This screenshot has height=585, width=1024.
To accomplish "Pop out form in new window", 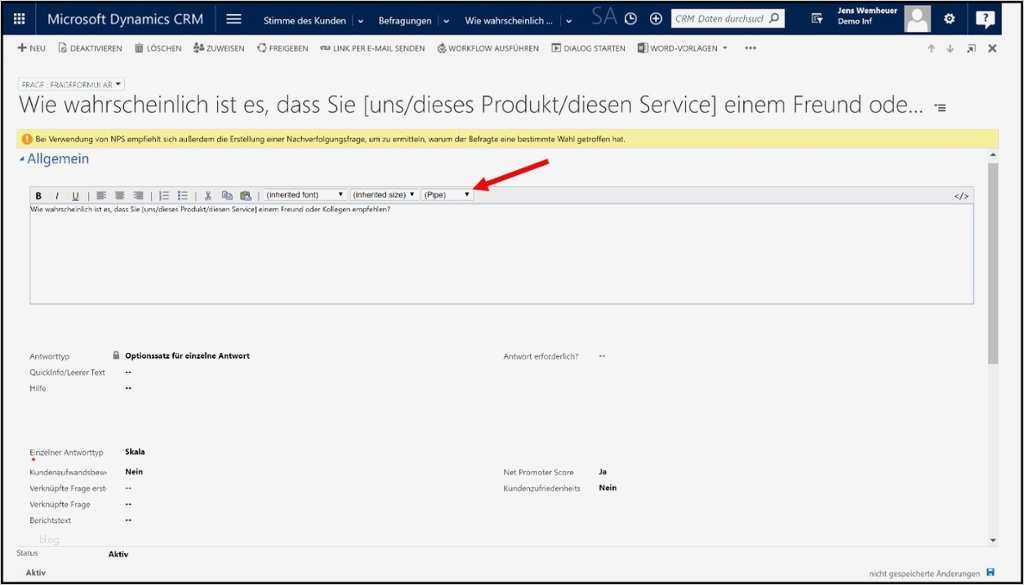I will [971, 48].
